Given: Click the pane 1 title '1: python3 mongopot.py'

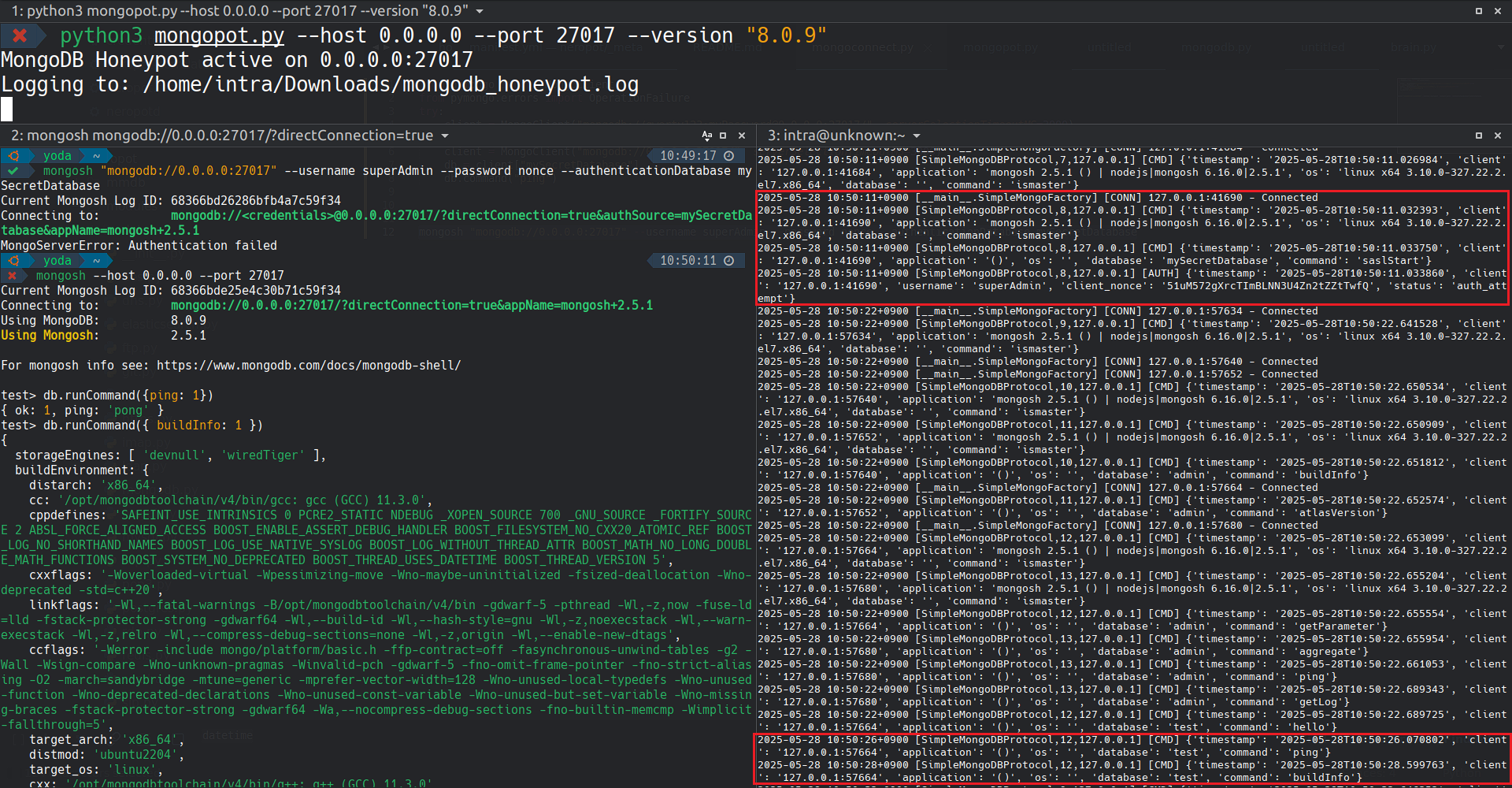Looking at the screenshot, I should 239,11.
